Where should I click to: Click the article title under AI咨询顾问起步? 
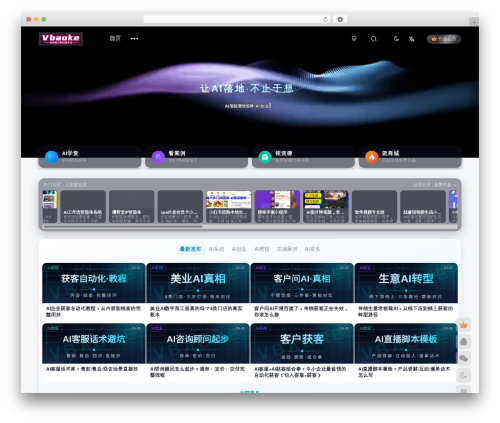coord(197,372)
